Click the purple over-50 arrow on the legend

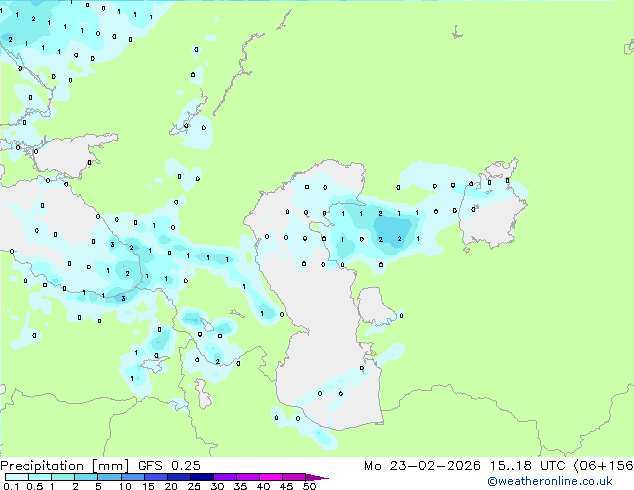[x=317, y=477]
